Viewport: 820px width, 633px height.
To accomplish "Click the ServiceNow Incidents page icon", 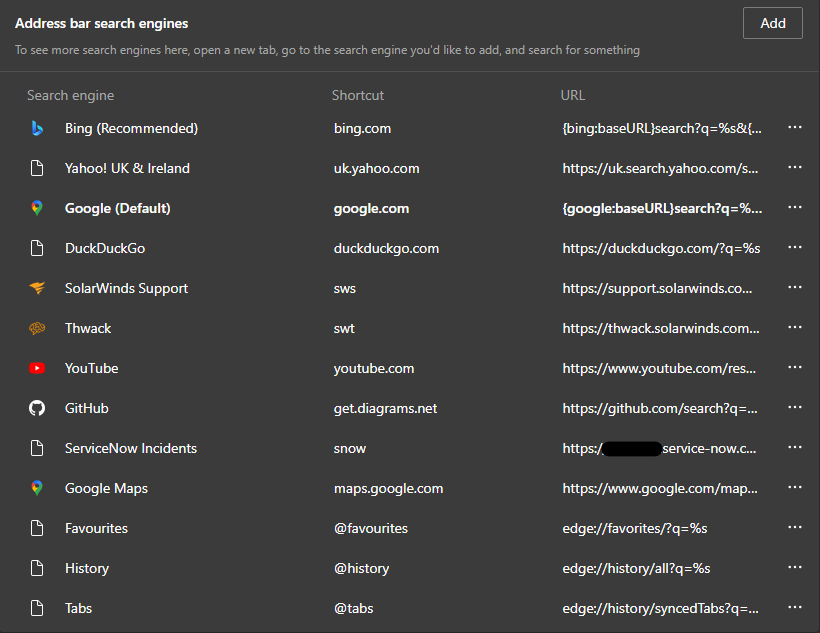I will tap(37, 448).
